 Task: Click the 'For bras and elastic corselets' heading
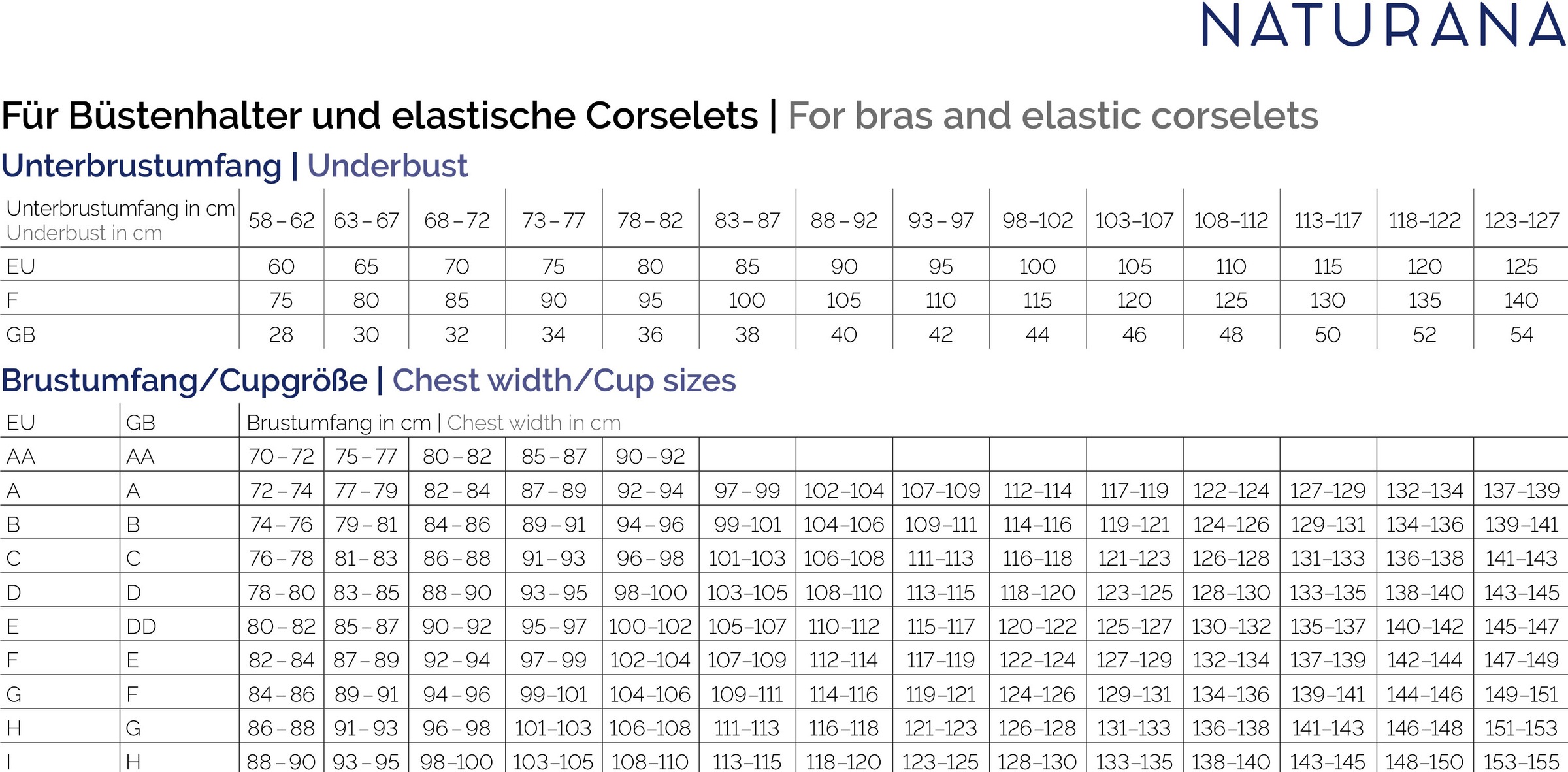point(1053,116)
